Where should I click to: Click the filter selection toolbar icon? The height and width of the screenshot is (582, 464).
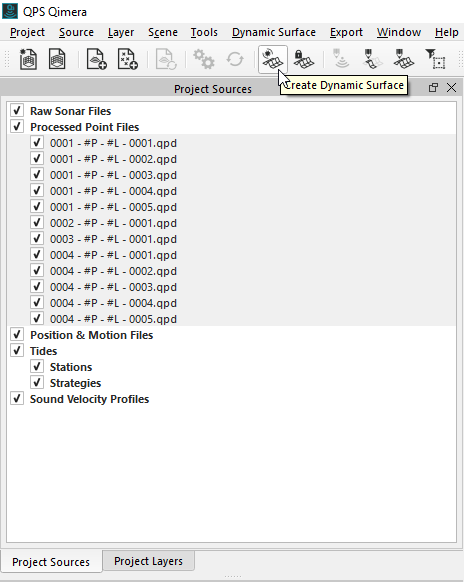point(435,59)
